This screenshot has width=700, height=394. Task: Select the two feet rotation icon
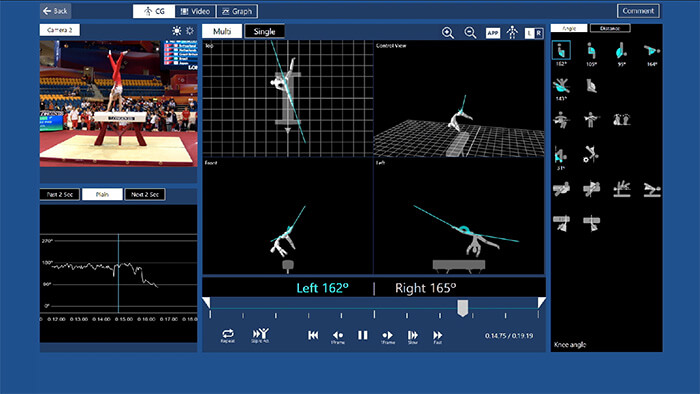[x=621, y=120]
